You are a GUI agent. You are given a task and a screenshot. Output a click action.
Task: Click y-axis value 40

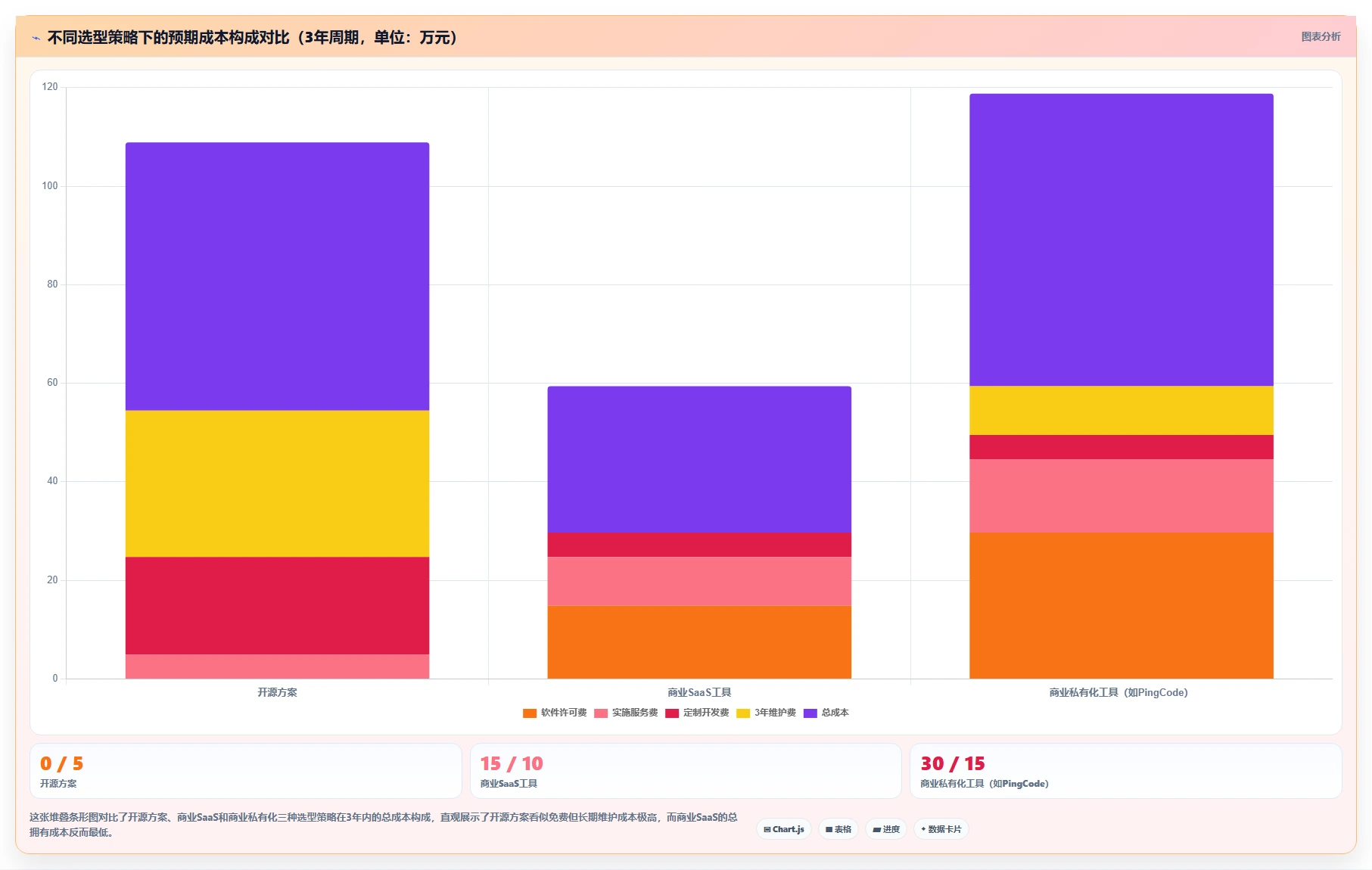pos(52,481)
